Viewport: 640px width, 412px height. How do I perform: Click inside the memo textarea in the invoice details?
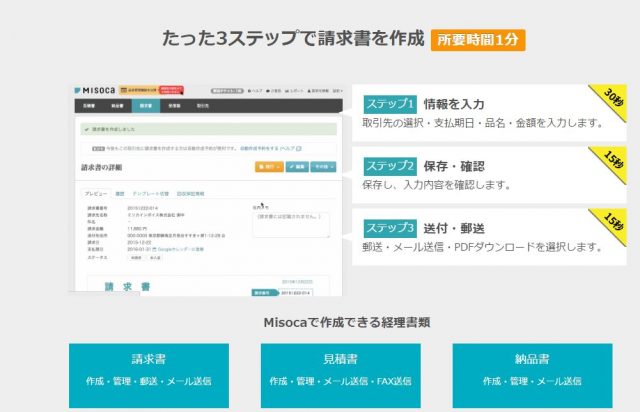(x=291, y=225)
